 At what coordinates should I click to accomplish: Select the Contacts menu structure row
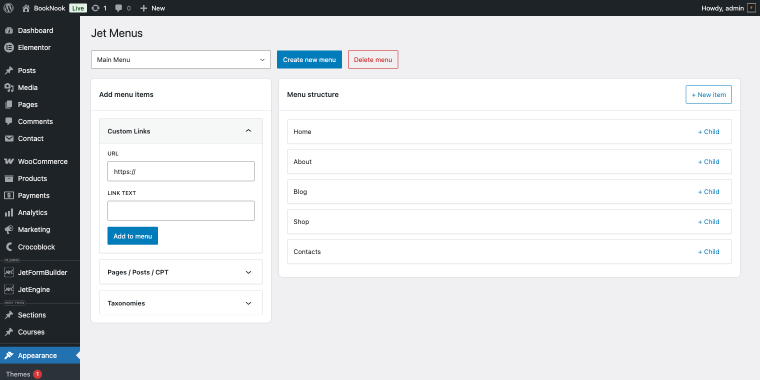509,252
